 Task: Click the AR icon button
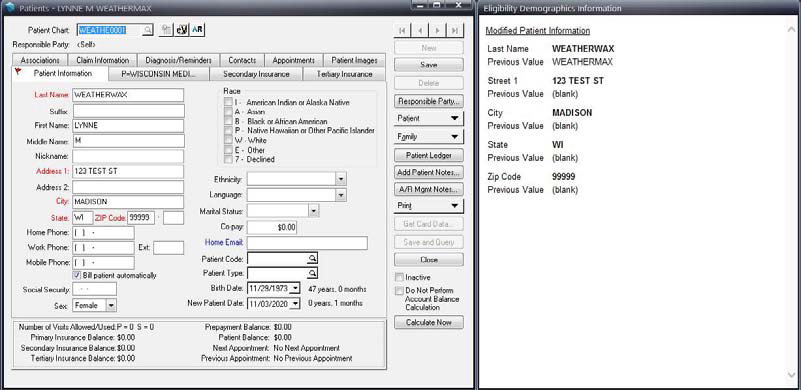197,30
